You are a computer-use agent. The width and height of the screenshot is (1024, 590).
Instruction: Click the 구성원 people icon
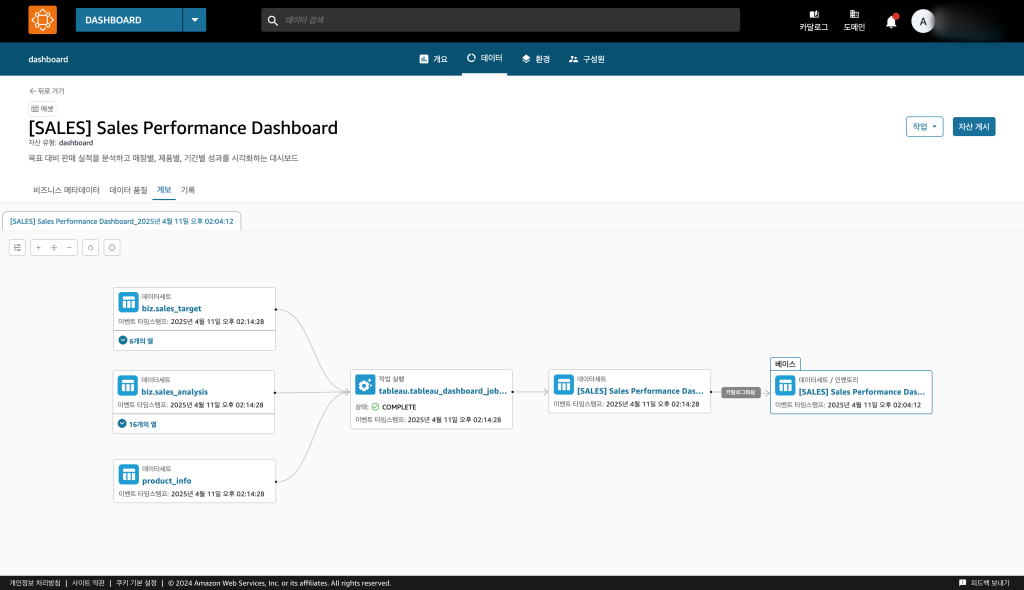click(573, 59)
